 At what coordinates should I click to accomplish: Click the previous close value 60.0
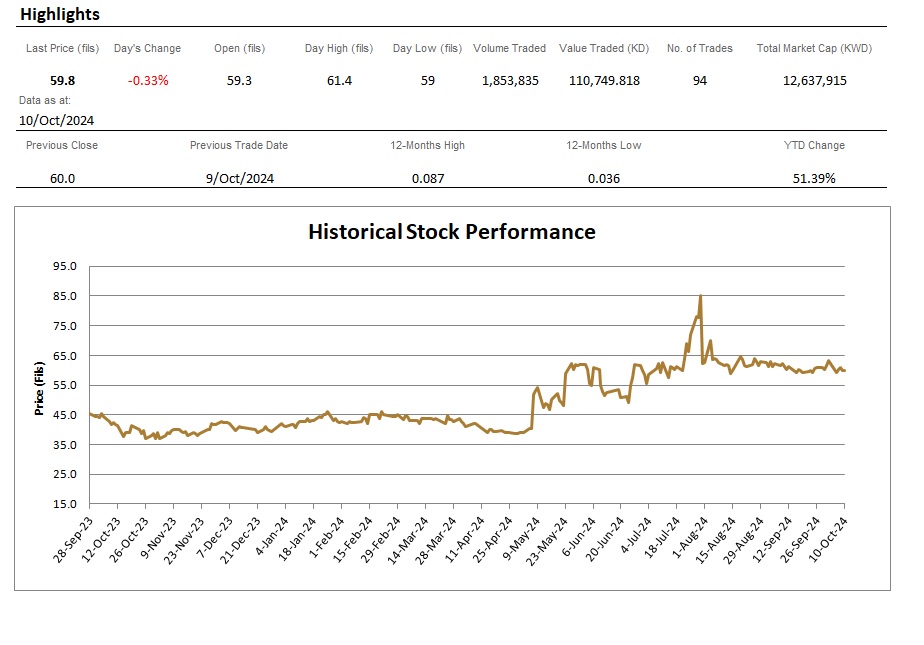pyautogui.click(x=62, y=178)
